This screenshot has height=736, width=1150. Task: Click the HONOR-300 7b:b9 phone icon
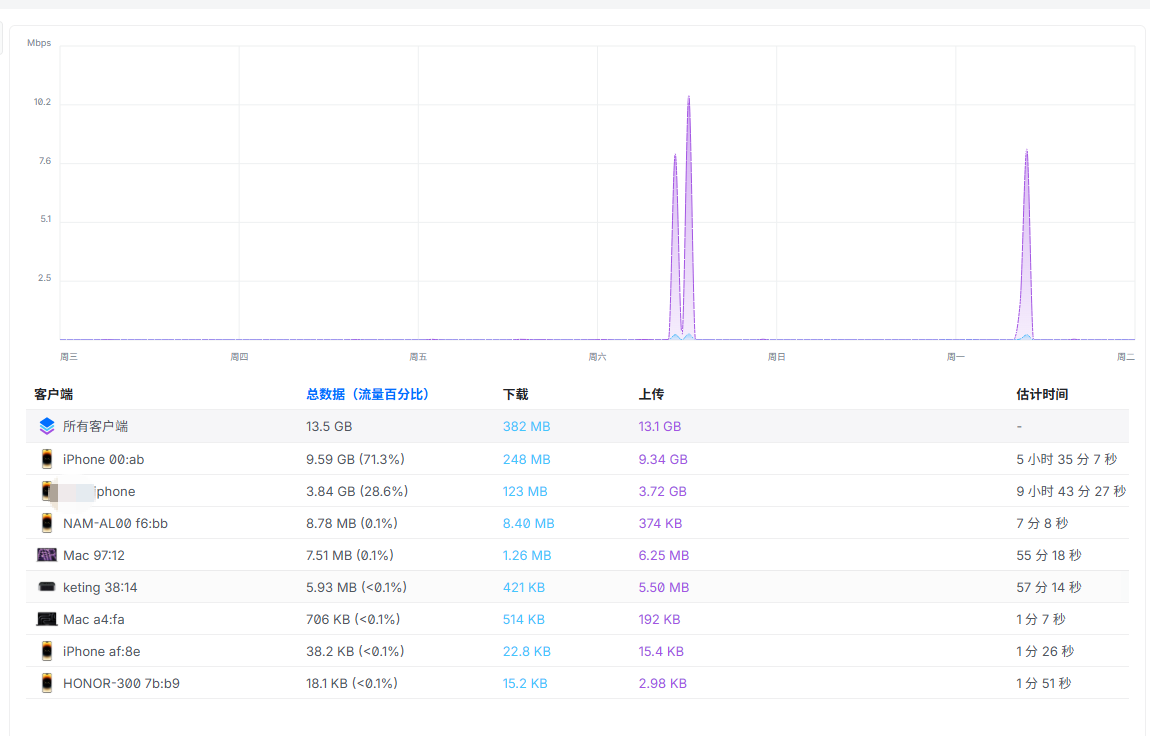(47, 683)
